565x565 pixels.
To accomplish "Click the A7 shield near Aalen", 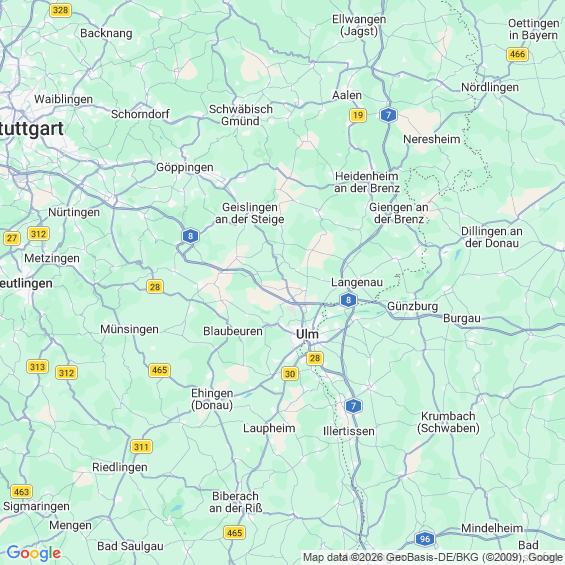I will (388, 115).
